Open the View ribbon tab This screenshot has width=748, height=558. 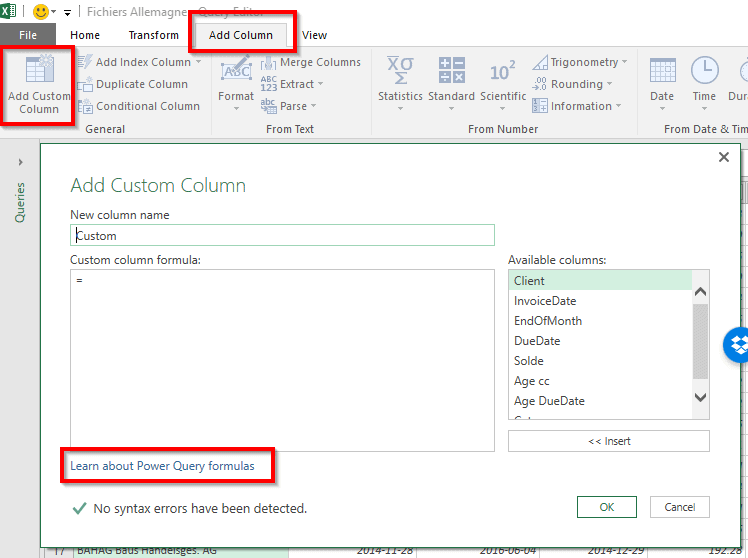(x=314, y=35)
